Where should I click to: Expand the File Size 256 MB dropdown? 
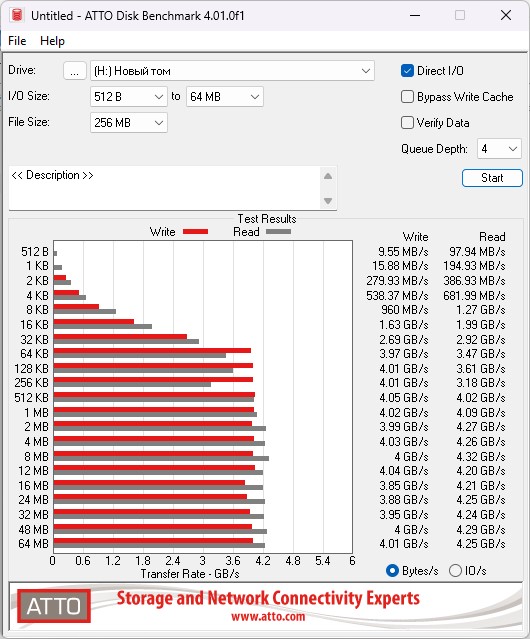129,123
